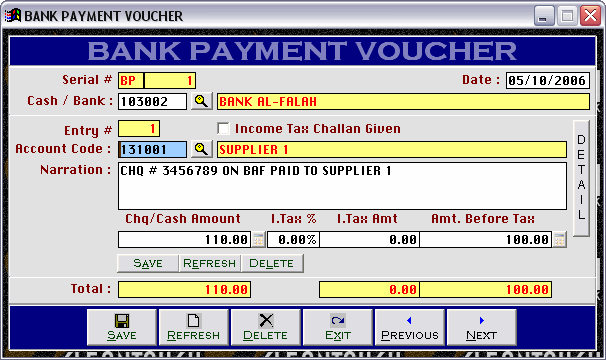Enable Income Tax Challan Given checkbox
Image resolution: width=606 pixels, height=360 pixels.
pos(223,128)
